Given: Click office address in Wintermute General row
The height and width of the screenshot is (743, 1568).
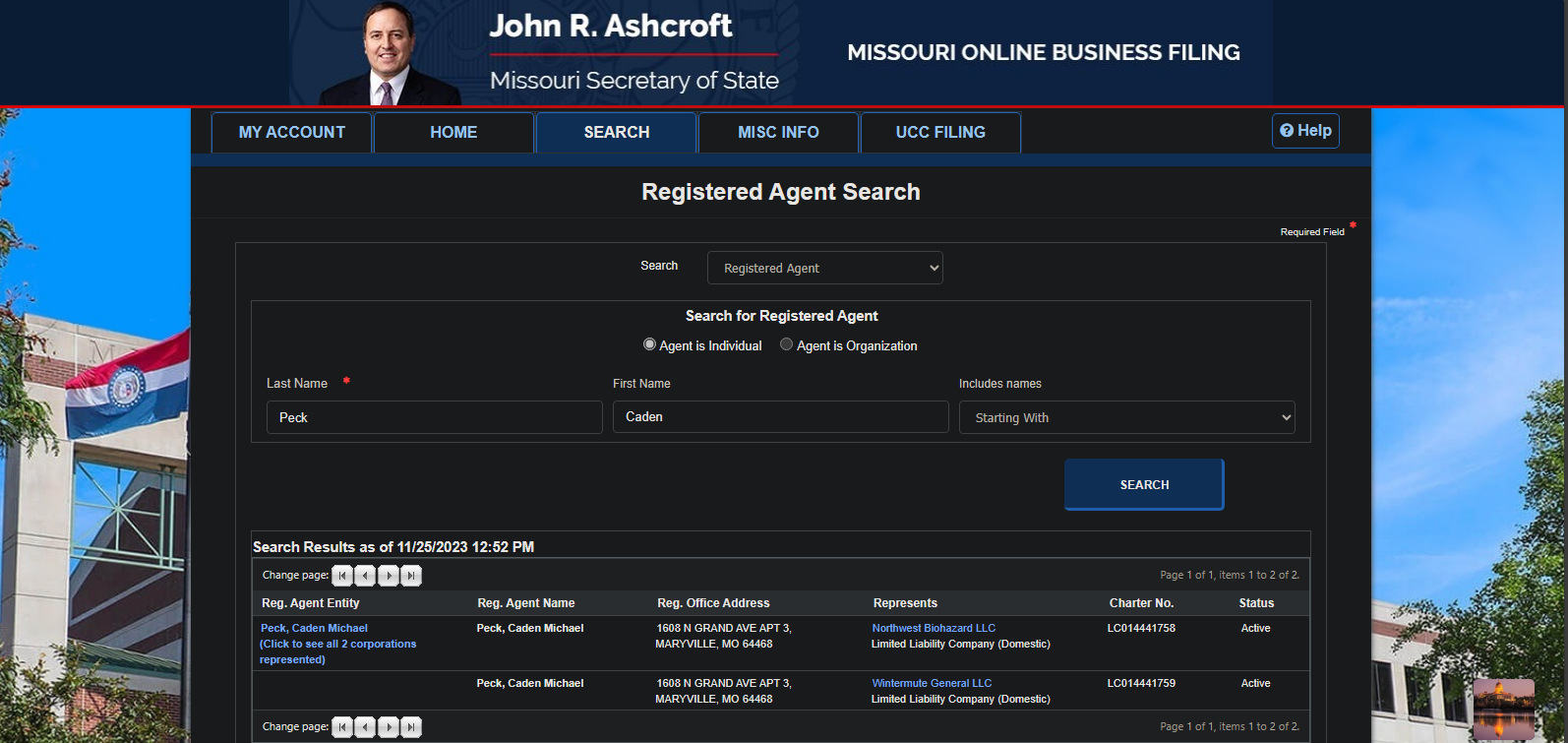Looking at the screenshot, I should tap(723, 691).
